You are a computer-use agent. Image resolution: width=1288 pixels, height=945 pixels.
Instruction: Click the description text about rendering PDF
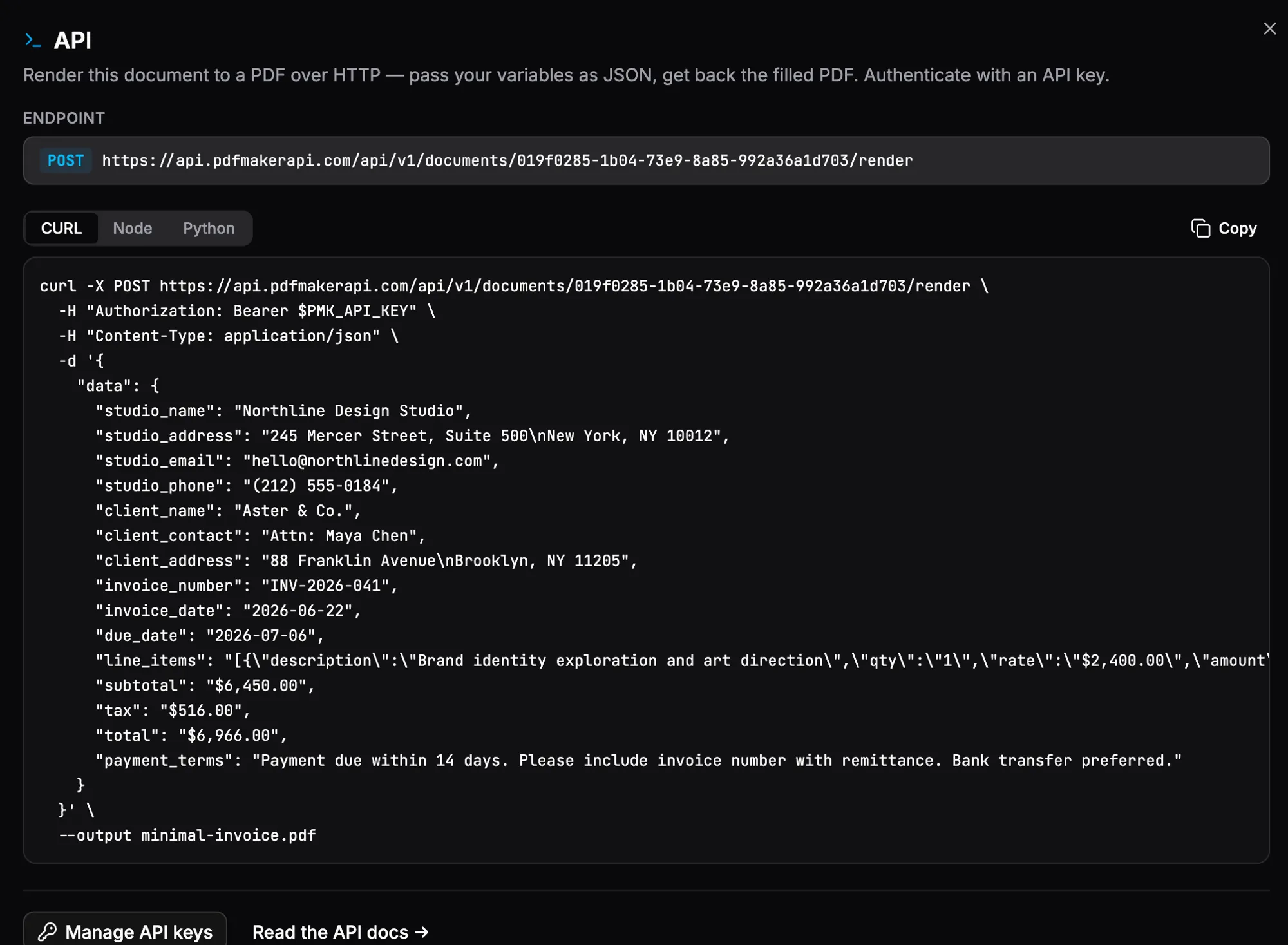point(566,75)
